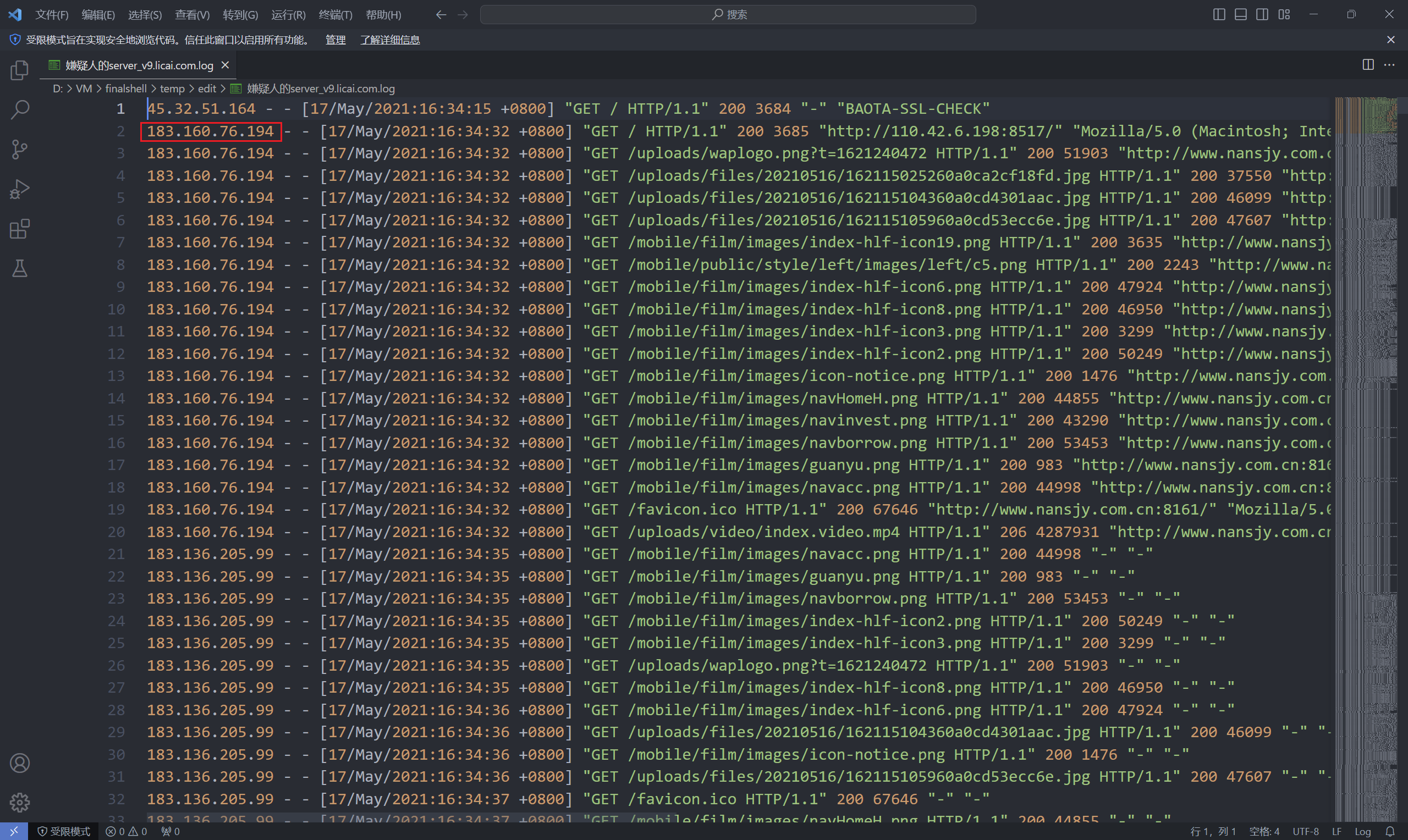
Task: Focus the 搜索 command center box
Action: pyautogui.click(x=728, y=15)
